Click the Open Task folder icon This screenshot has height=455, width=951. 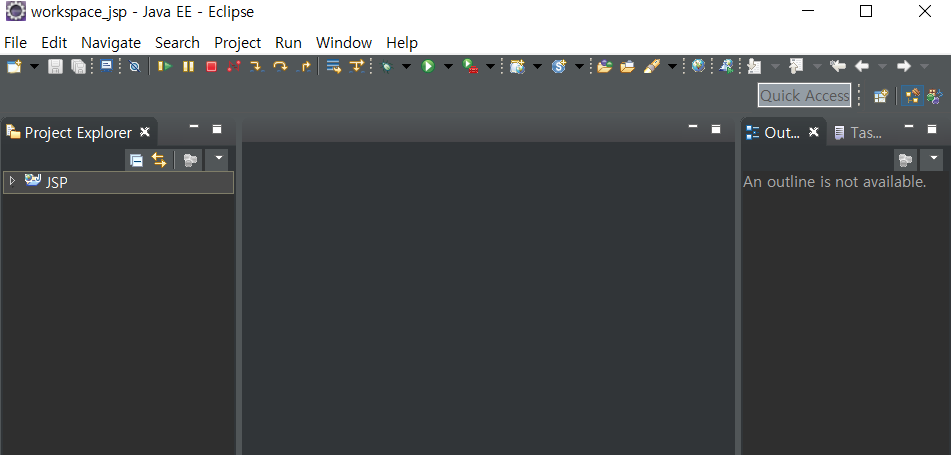point(627,66)
